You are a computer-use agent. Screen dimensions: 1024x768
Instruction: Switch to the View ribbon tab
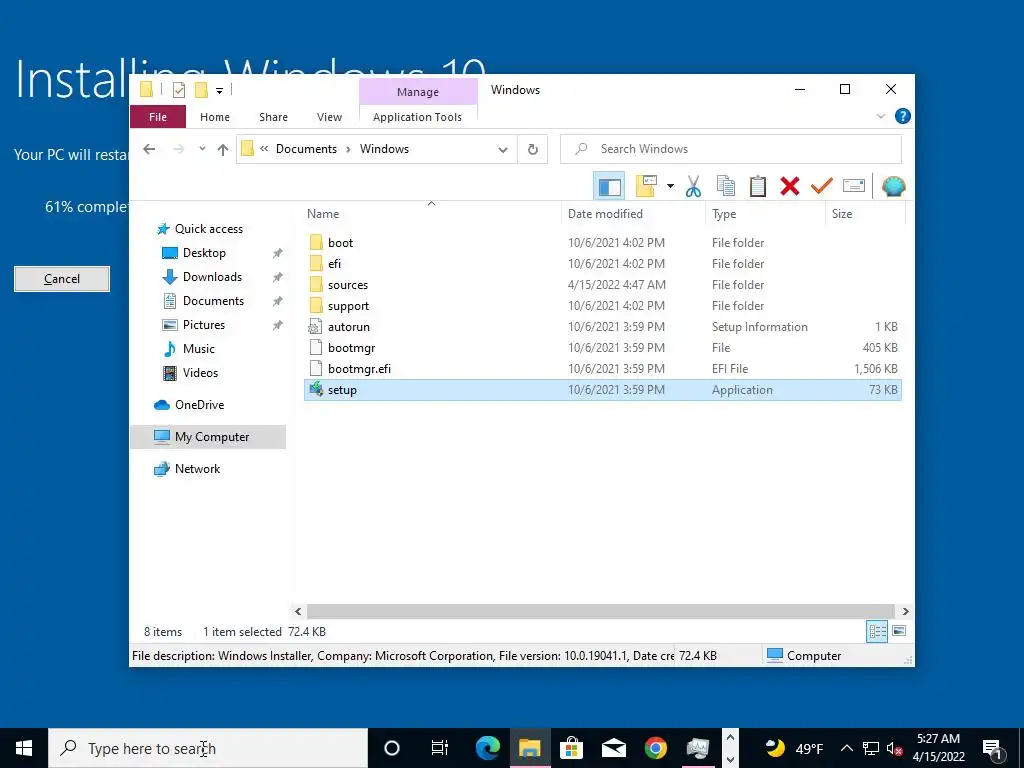pyautogui.click(x=329, y=117)
